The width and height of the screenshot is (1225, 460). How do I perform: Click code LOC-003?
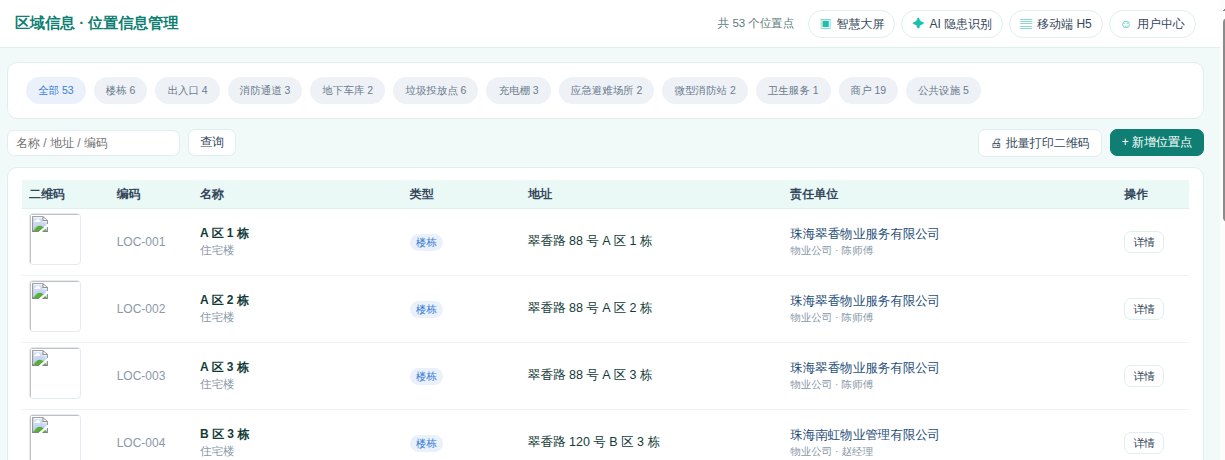pyautogui.click(x=141, y=376)
